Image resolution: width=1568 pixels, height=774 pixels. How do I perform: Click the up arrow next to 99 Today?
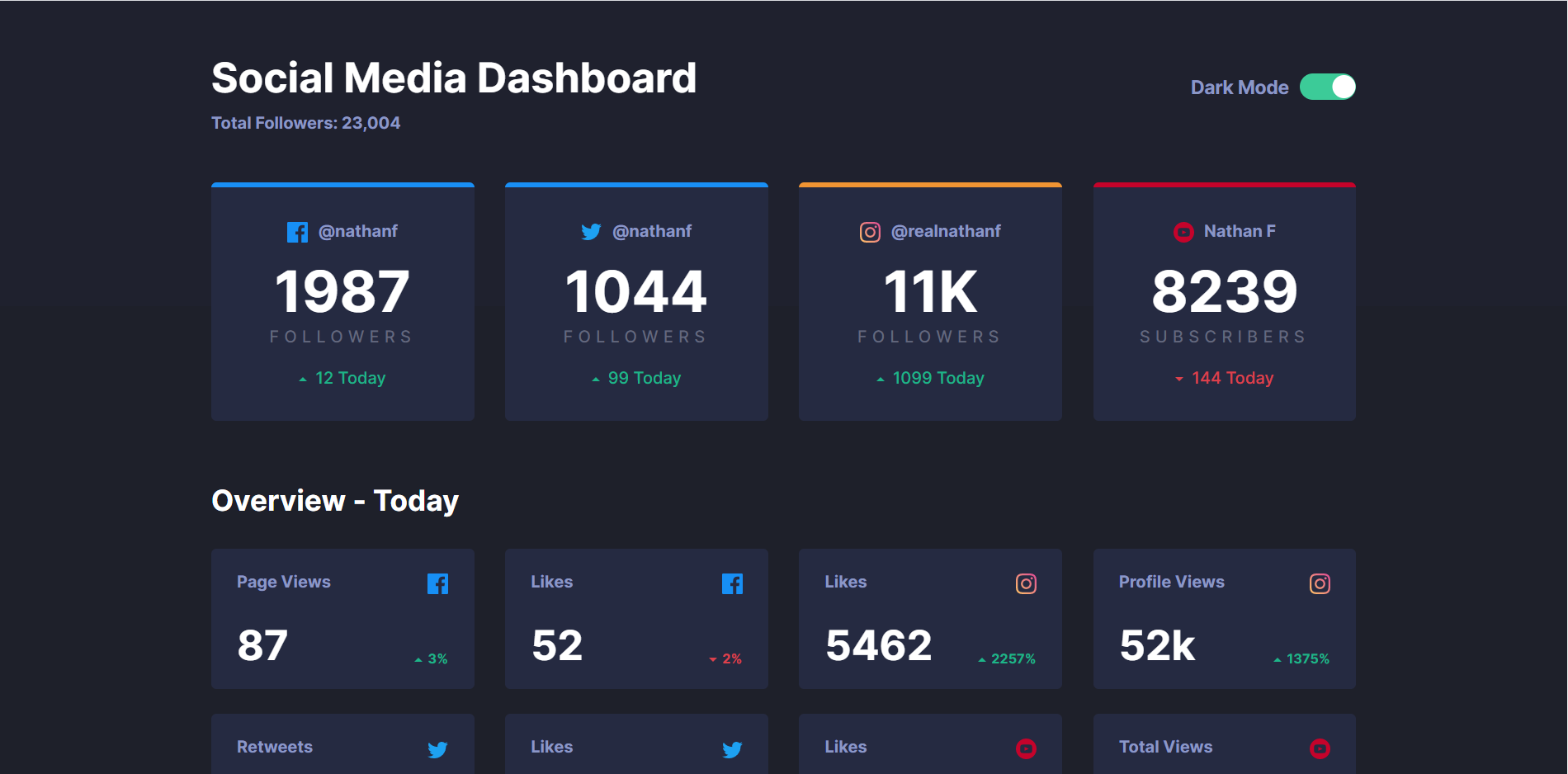pos(596,379)
